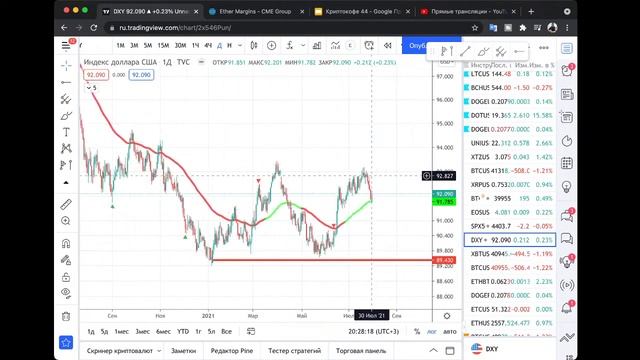Toggle lock all drawing tools
640x360 pixels.
(x=66, y=278)
